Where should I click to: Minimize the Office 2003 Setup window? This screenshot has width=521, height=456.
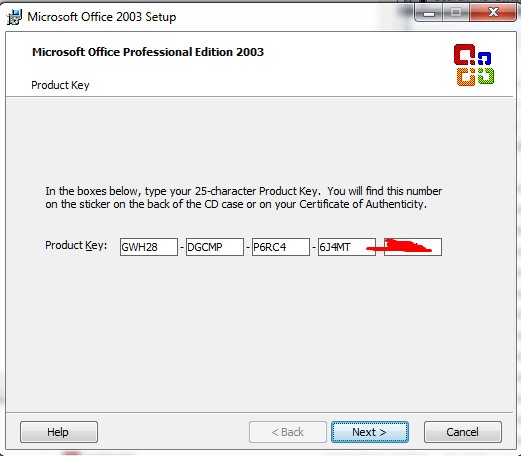point(428,13)
